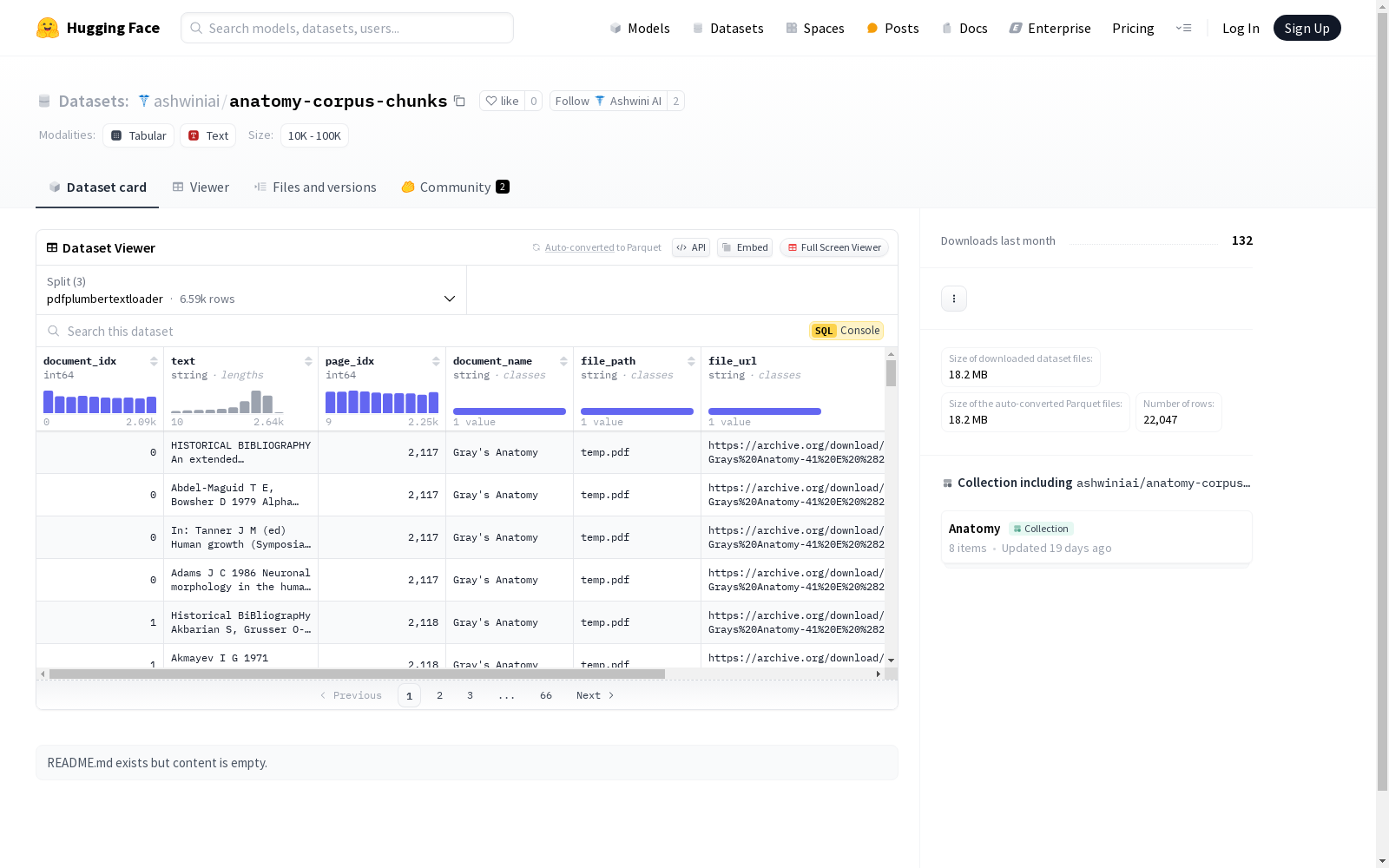Click the current page 1 button
The image size is (1389, 868).
410,695
